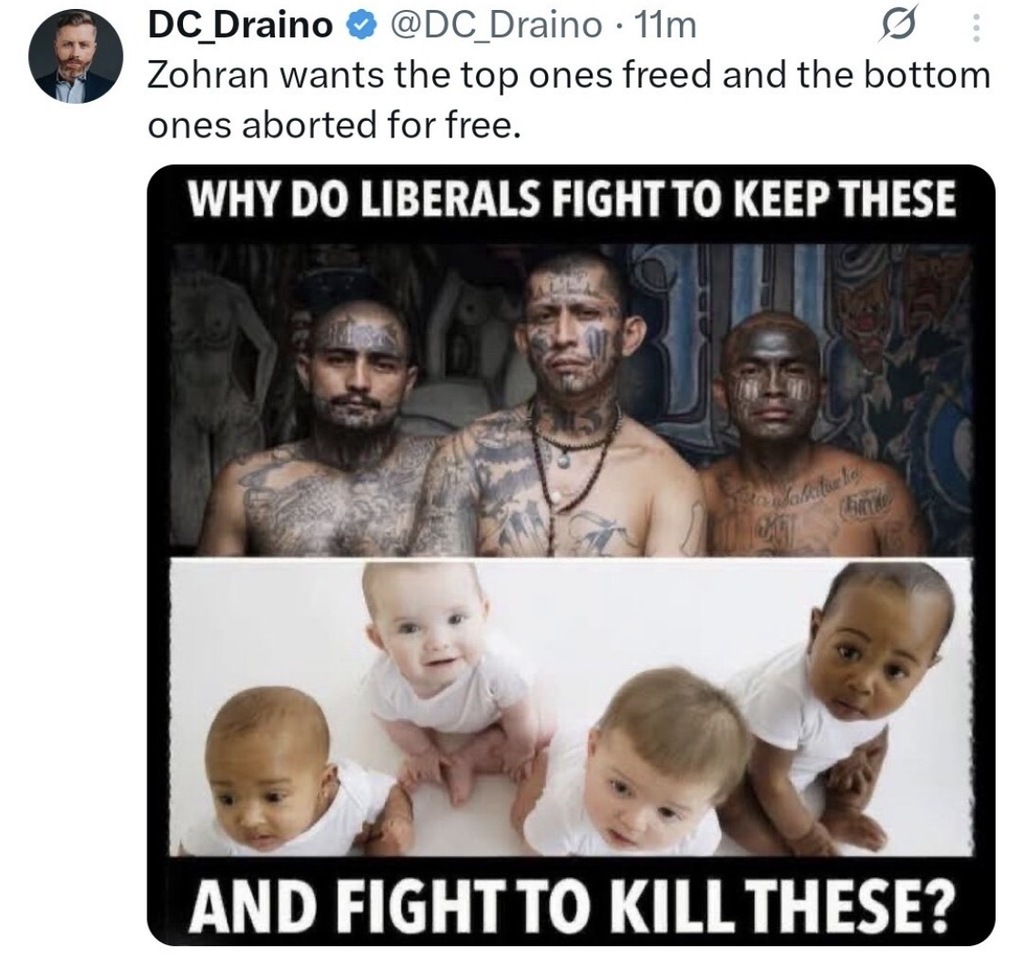Click the DC_Draino display name
This screenshot has width=1024, height=967.
pos(240,26)
